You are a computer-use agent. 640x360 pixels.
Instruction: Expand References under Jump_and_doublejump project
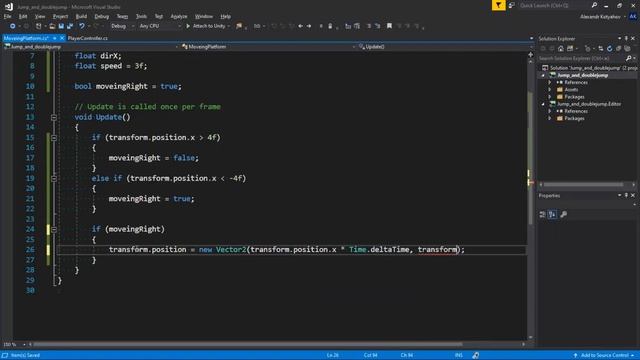coord(550,82)
